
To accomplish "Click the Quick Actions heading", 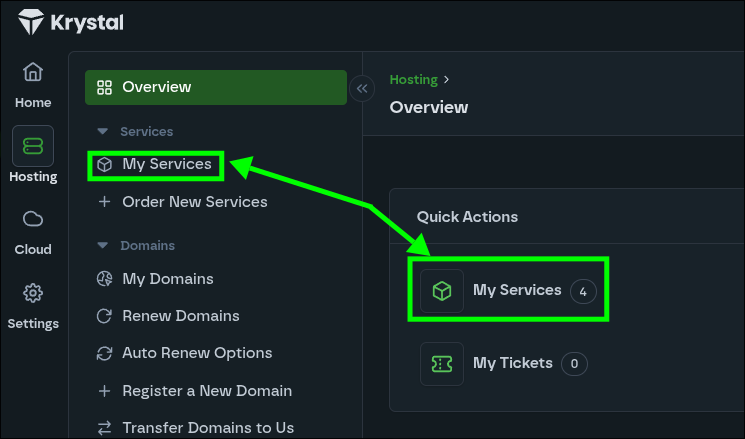I will tap(467, 217).
